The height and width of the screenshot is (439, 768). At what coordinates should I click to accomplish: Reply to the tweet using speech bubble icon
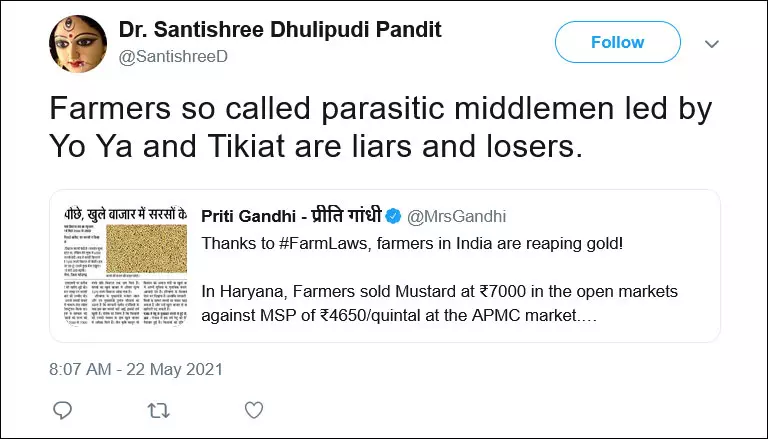click(x=62, y=410)
